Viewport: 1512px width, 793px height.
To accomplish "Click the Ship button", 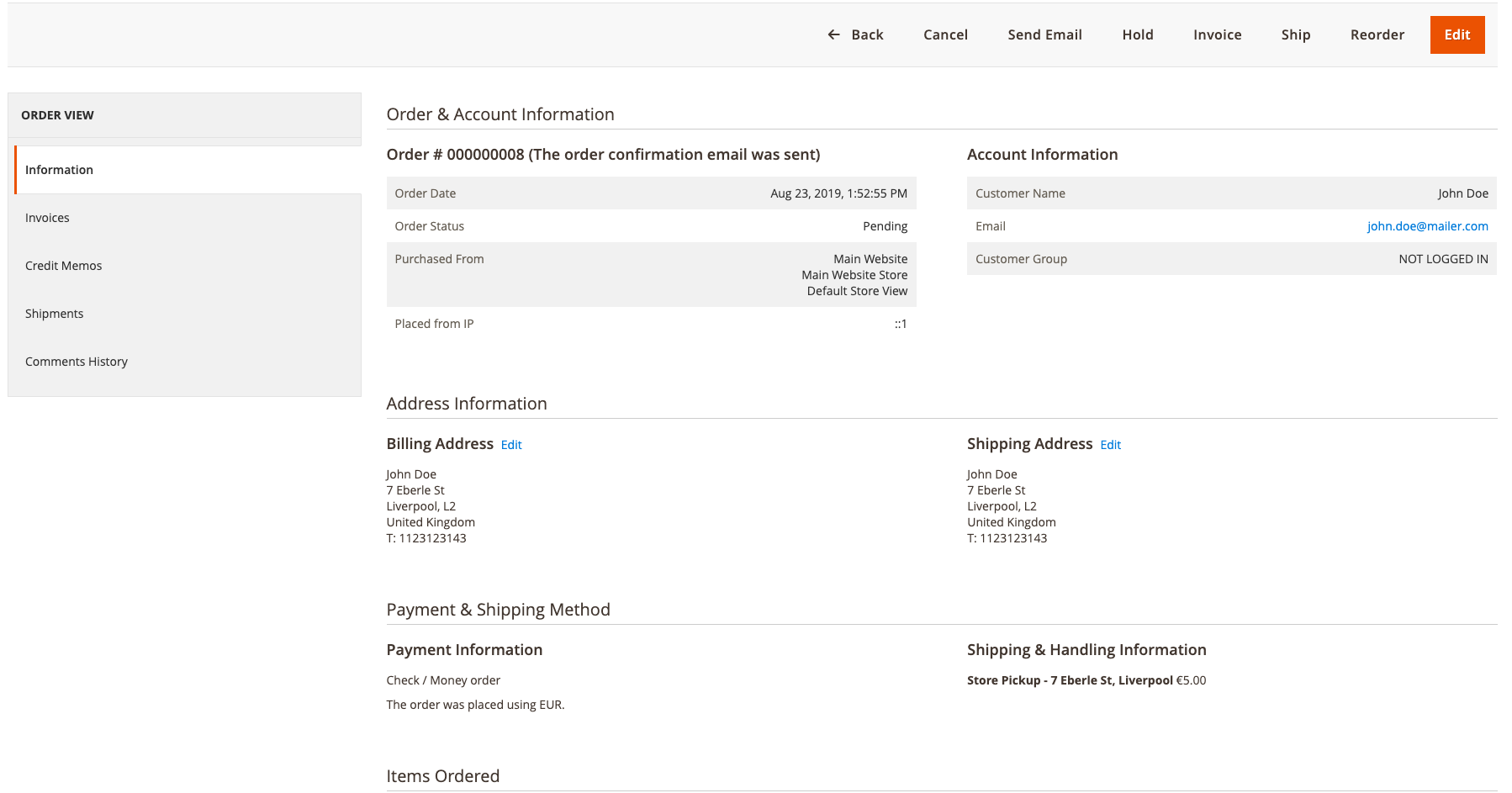I will (x=1295, y=34).
